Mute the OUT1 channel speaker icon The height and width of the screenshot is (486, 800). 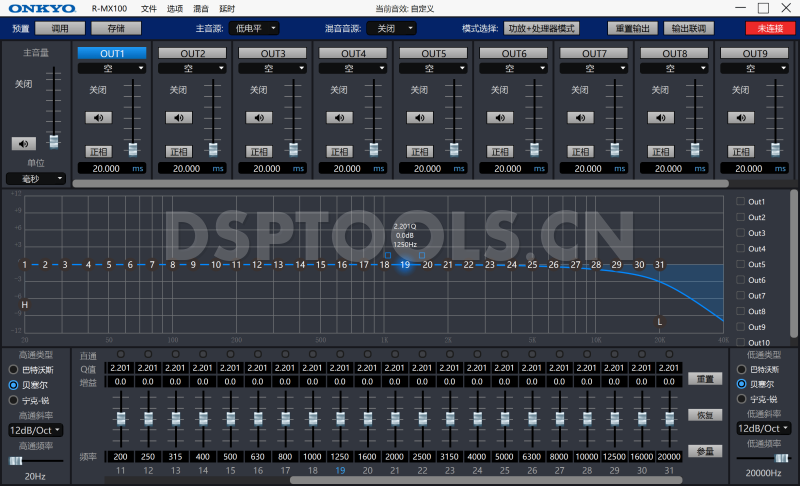click(98, 117)
